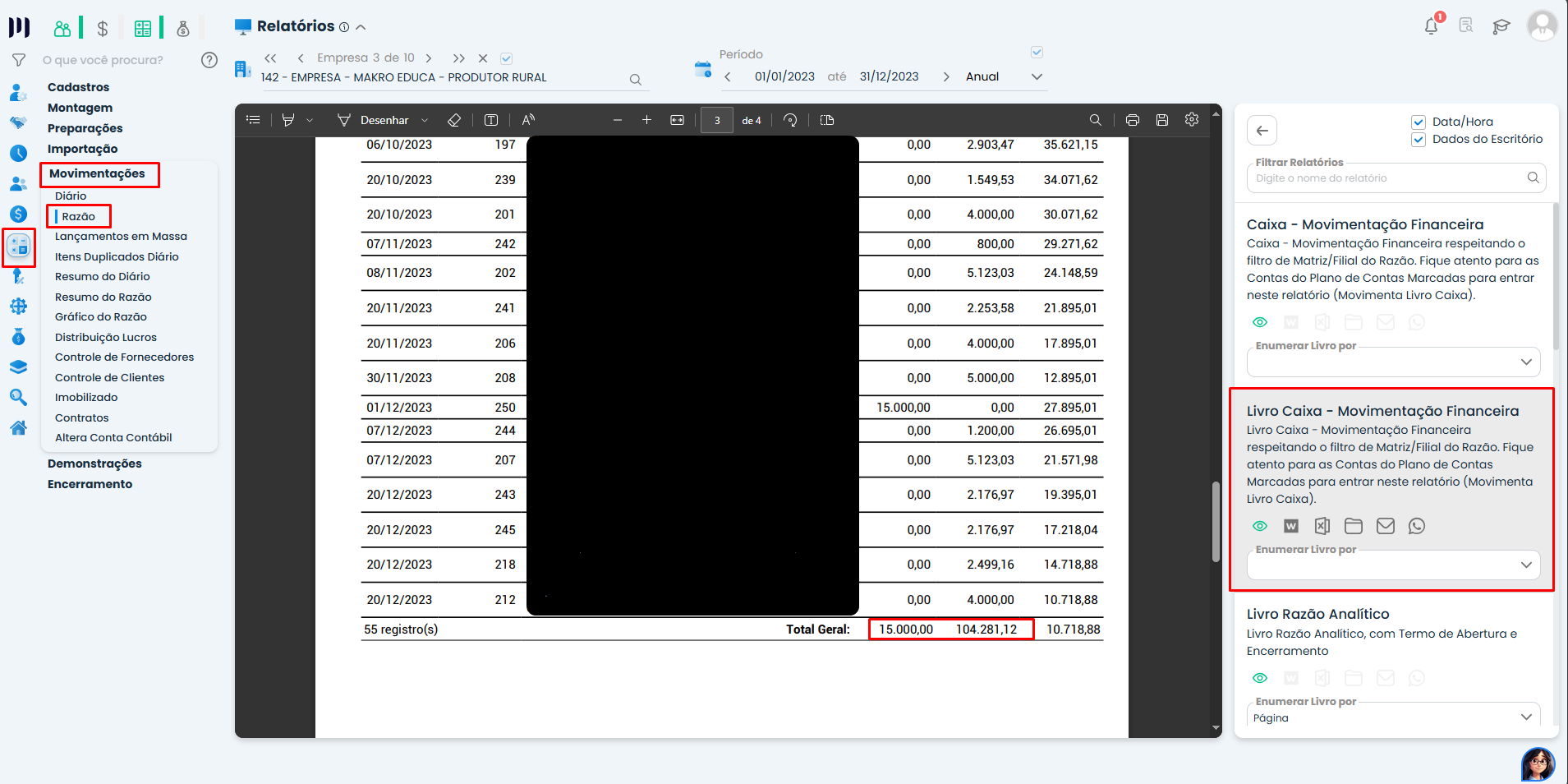Preview Livro Caixa with the eye icon
Screen dimensions: 1568x784
click(1260, 526)
